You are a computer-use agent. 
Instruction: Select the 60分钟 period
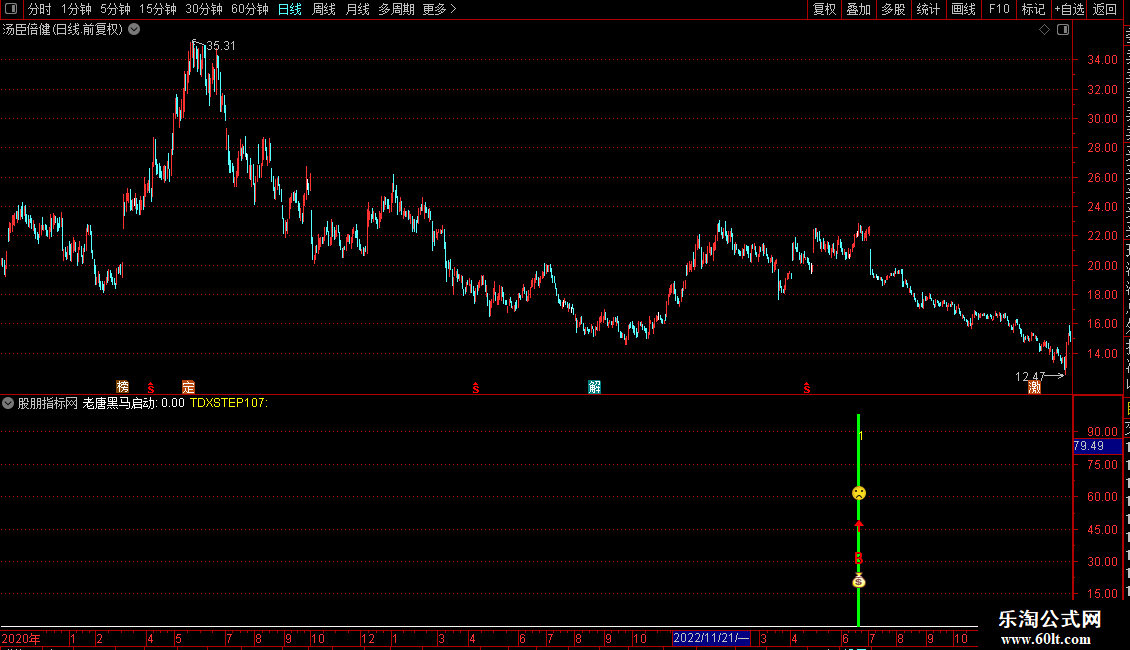click(x=249, y=9)
